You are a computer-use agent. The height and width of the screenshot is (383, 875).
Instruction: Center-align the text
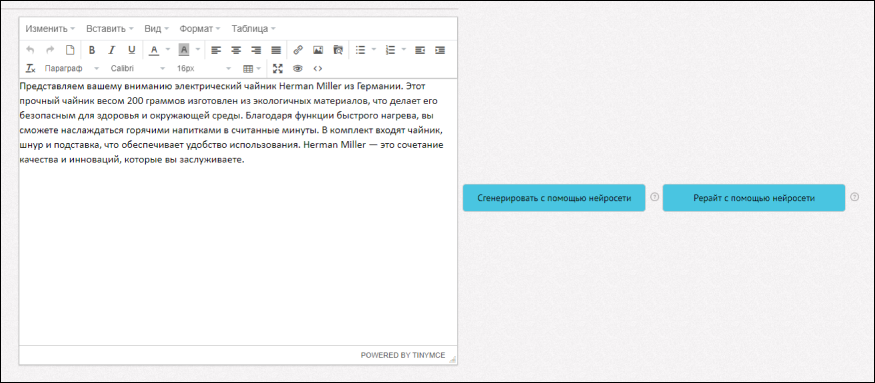pyautogui.click(x=236, y=50)
